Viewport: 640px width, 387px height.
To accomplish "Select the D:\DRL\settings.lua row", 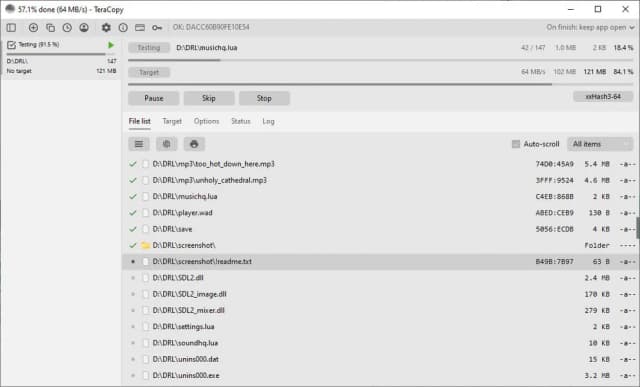I will click(381, 327).
